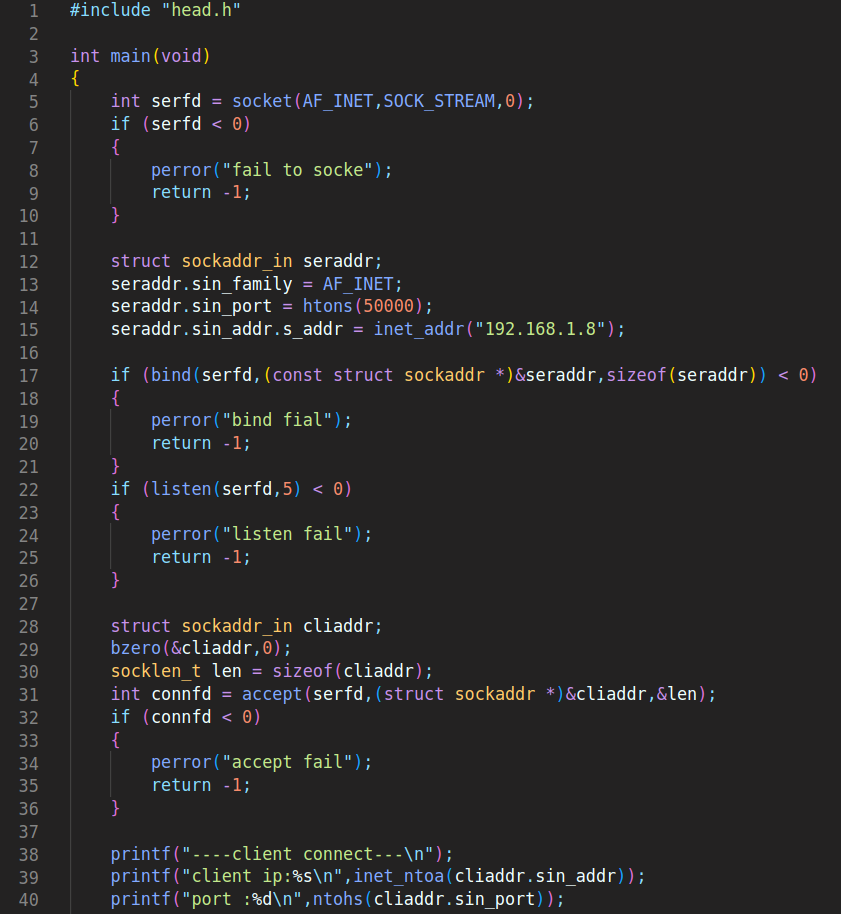Click s_addr on line 15

pos(312,329)
